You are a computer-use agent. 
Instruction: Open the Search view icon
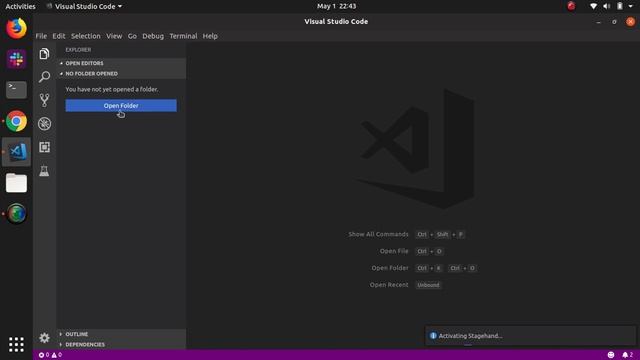coord(44,76)
